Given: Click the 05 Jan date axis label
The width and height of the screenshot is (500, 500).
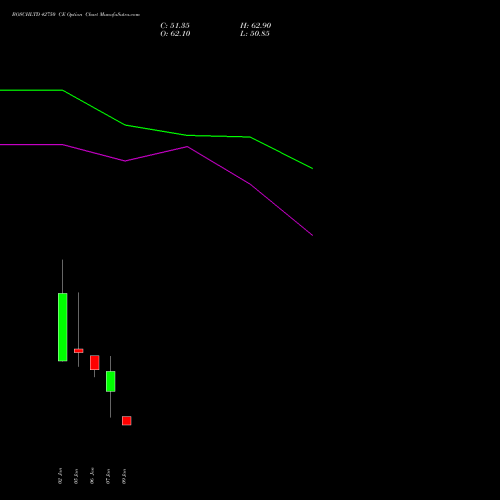Looking at the screenshot, I should coord(76,476).
